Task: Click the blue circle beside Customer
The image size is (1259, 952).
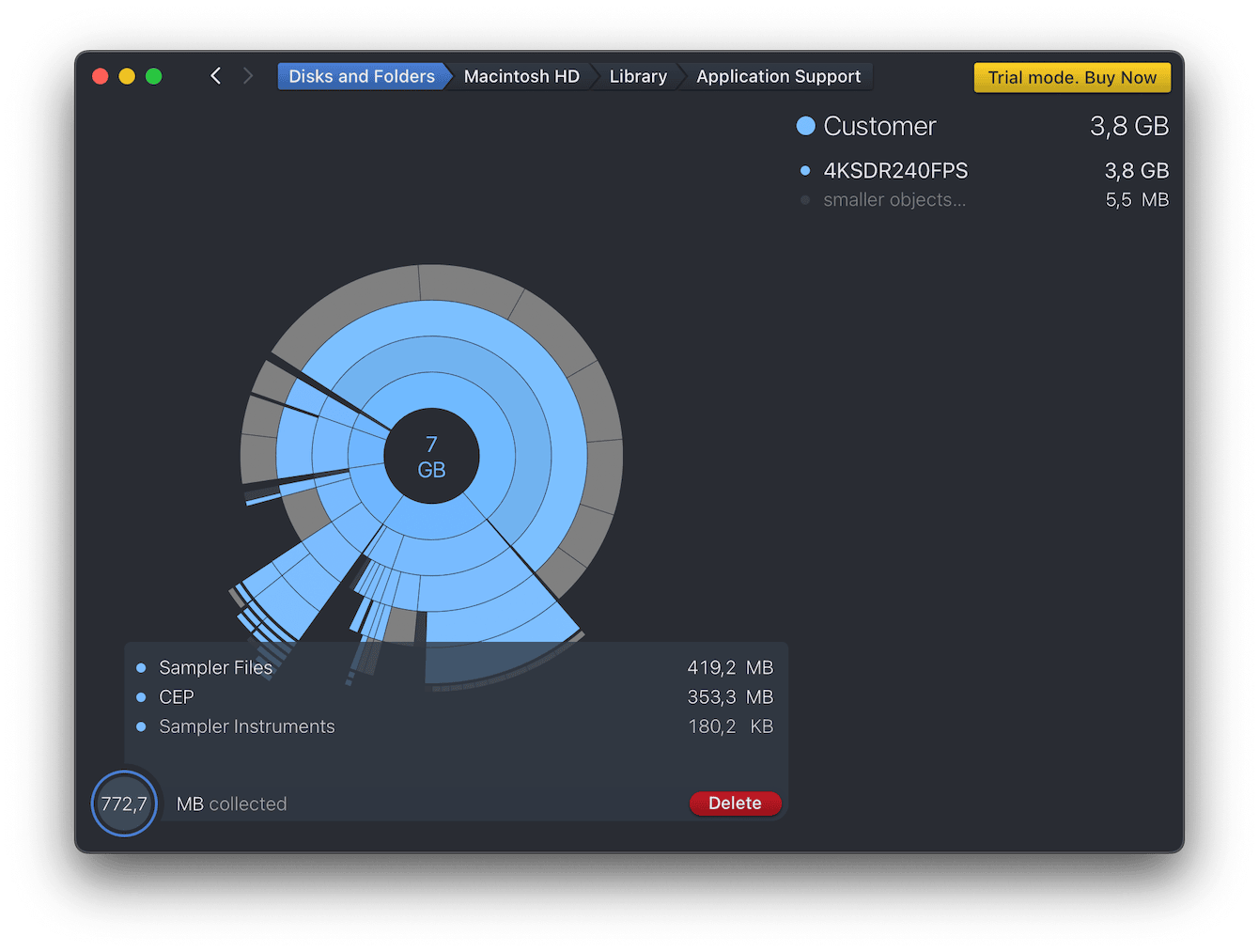Action: point(805,126)
